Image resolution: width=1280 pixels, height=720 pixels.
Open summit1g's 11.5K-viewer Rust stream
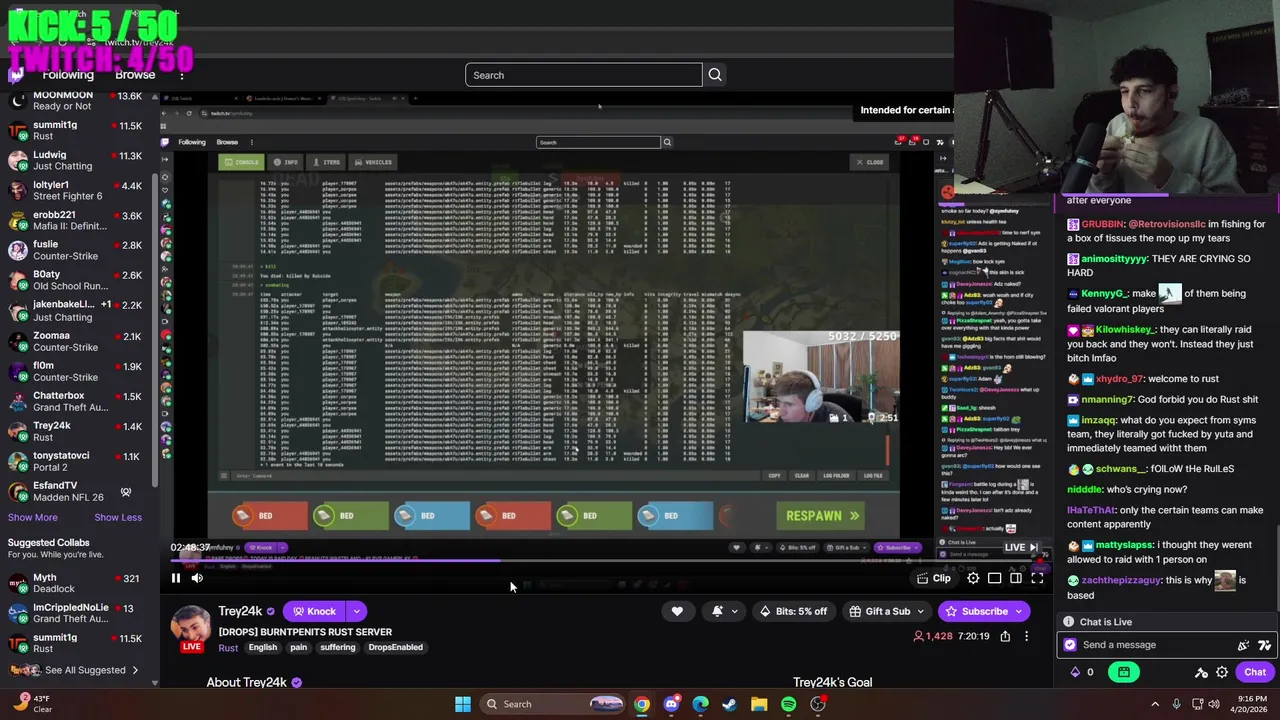pyautogui.click(x=78, y=130)
